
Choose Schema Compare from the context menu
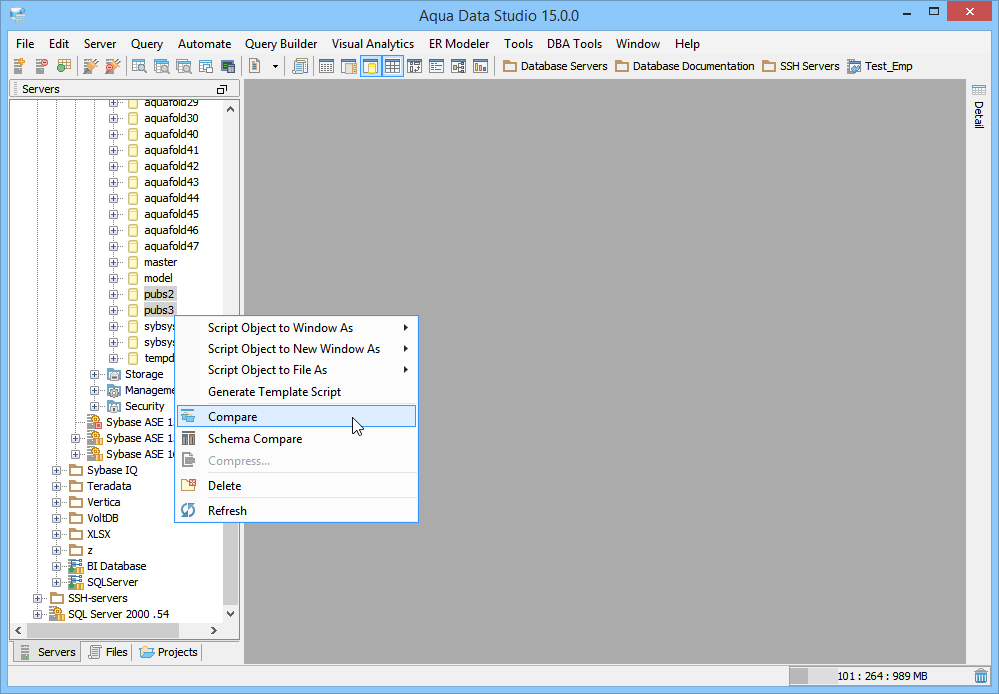tap(296, 439)
